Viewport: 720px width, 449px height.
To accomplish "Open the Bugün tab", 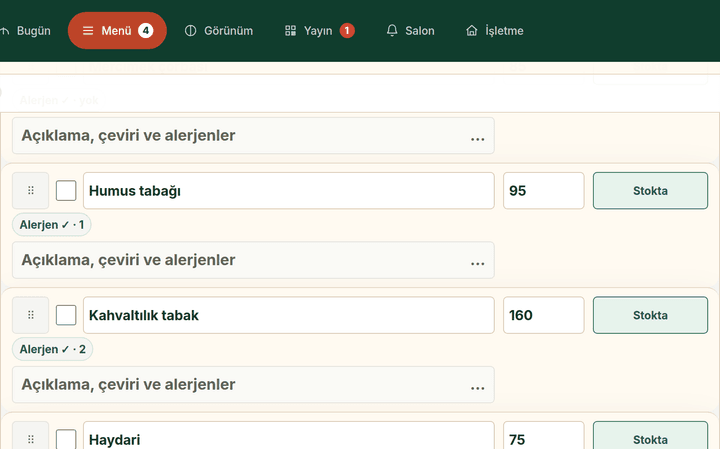I will coord(25,31).
